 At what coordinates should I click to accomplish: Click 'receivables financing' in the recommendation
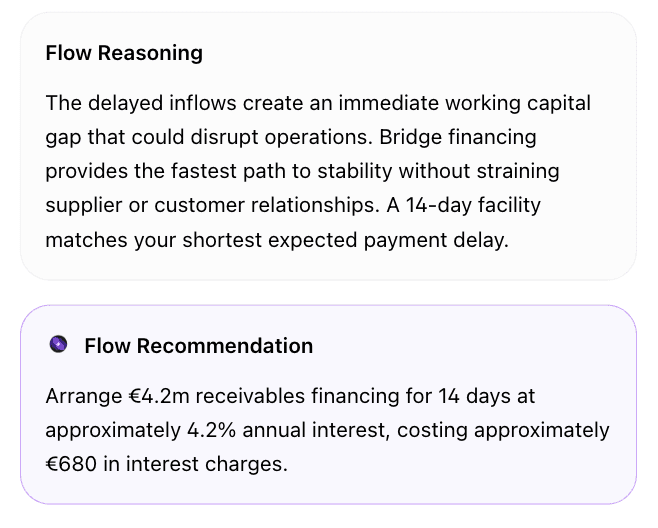coord(297,396)
